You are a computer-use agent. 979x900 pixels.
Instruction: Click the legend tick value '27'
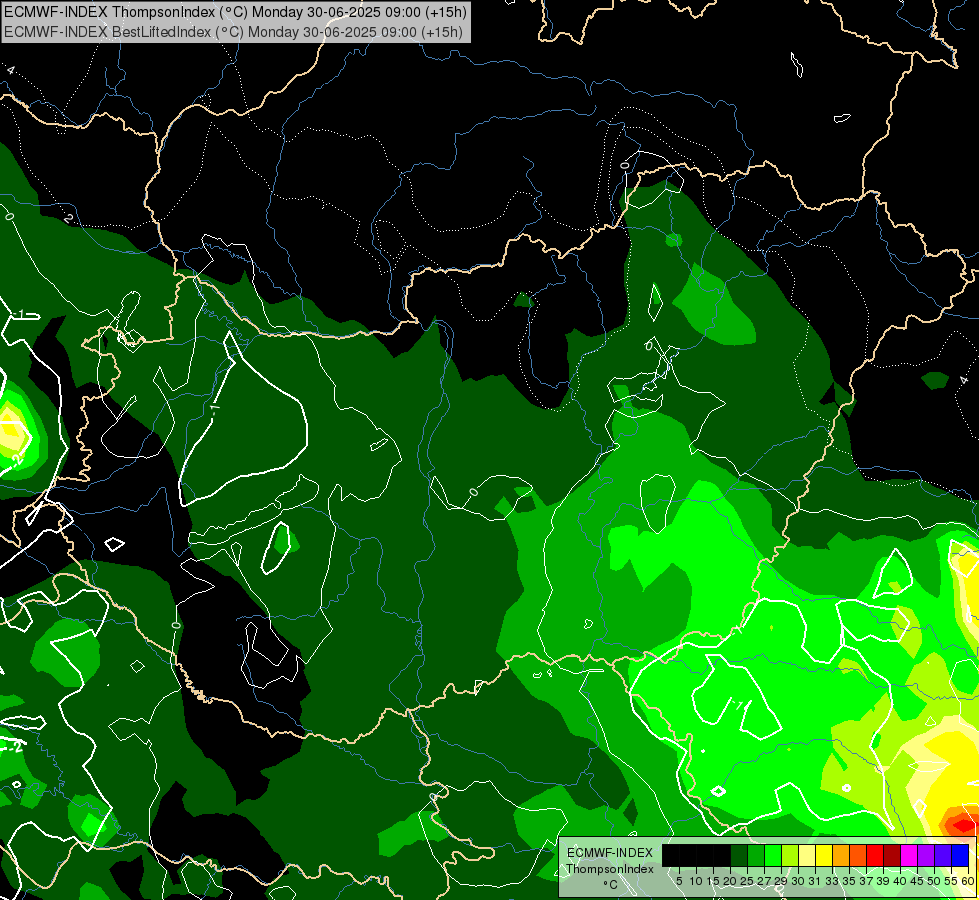764,881
